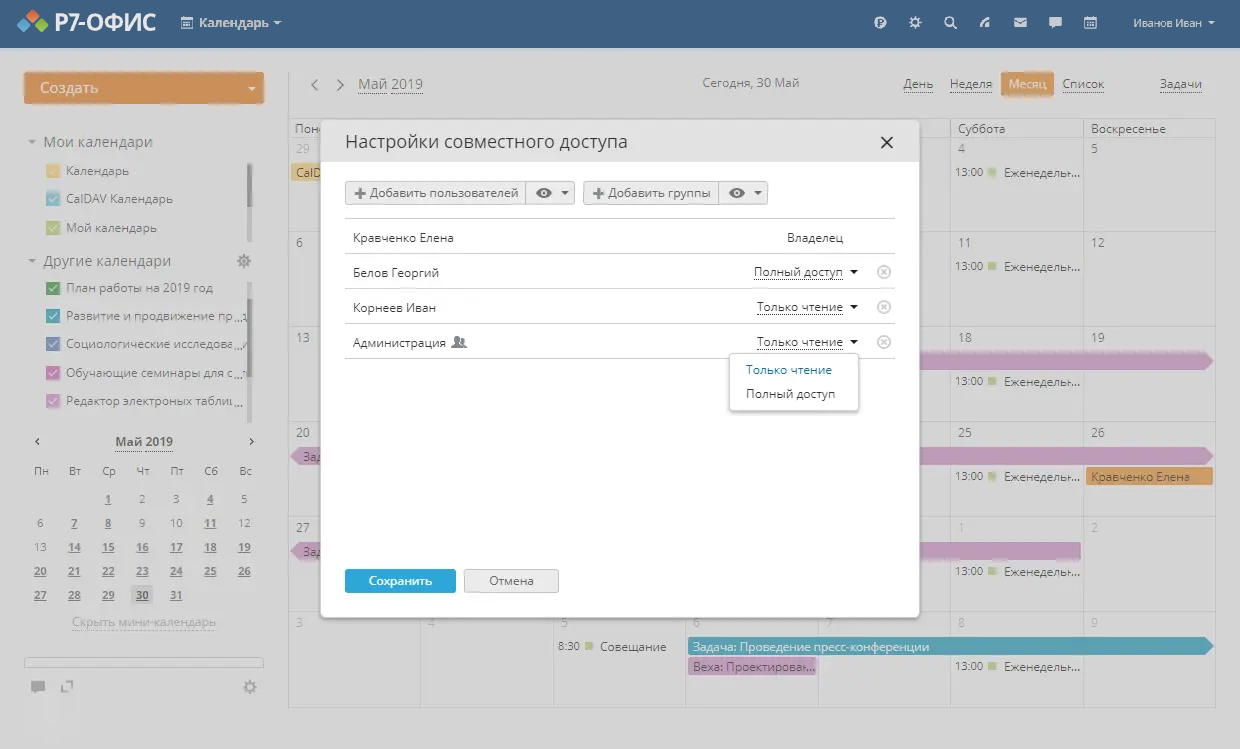Viewport: 1240px width, 749px height.
Task: Choose Только чтение from the open menu
Action: [x=789, y=370]
